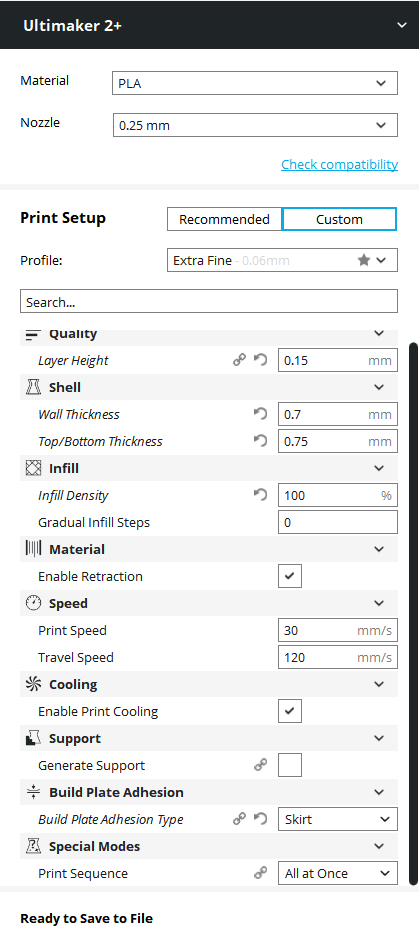
Task: Reset Wall Thickness with the revert arrow
Action: [261, 414]
